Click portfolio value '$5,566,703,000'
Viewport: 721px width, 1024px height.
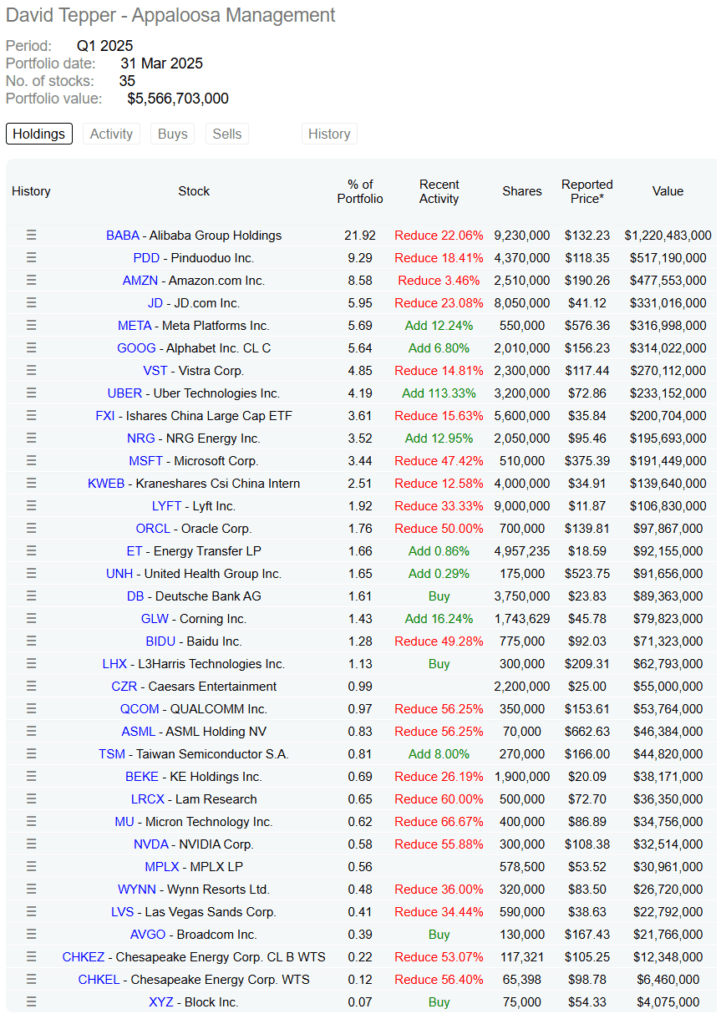(178, 99)
